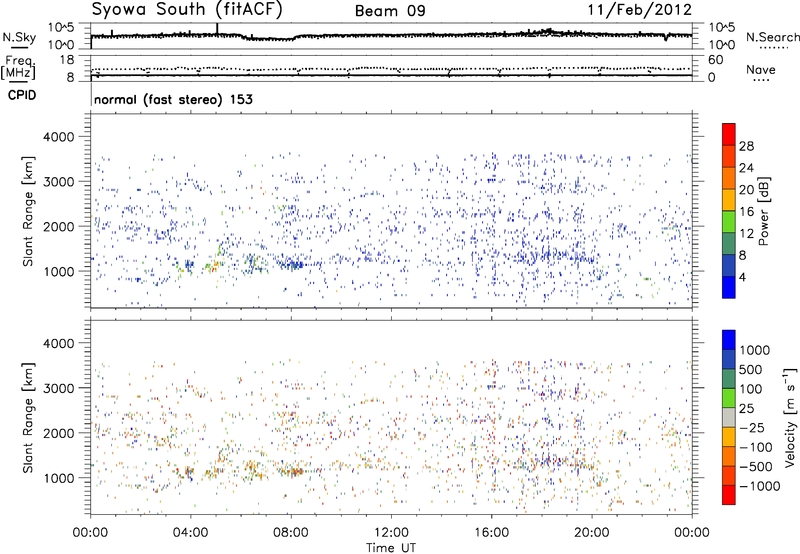Click the 'Beam 09' label
This screenshot has height=554, width=800.
[x=390, y=11]
